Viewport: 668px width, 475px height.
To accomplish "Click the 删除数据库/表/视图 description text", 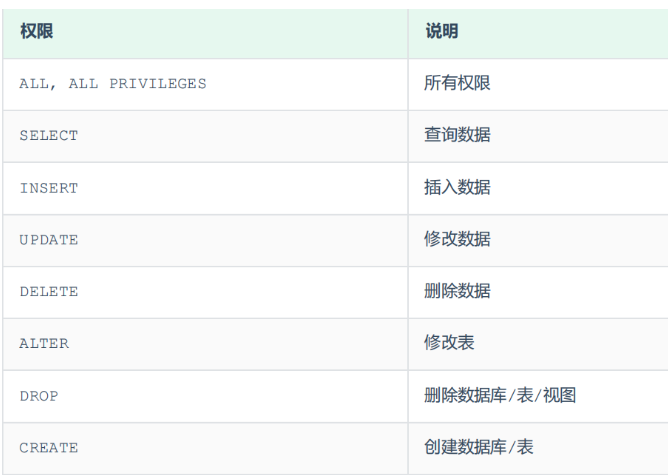I will point(499,395).
